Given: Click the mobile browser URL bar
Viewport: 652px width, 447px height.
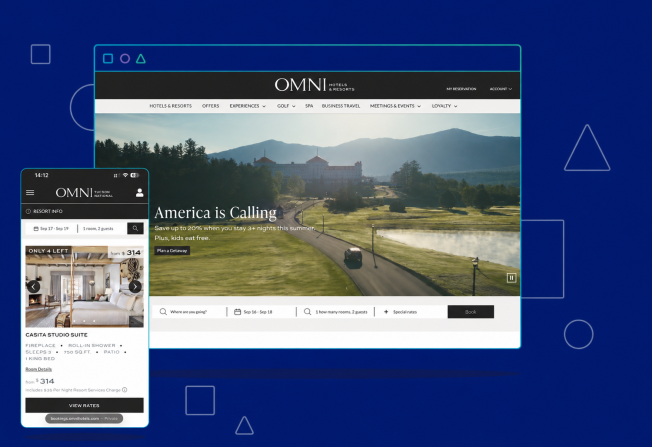Looking at the screenshot, I should tap(84, 418).
